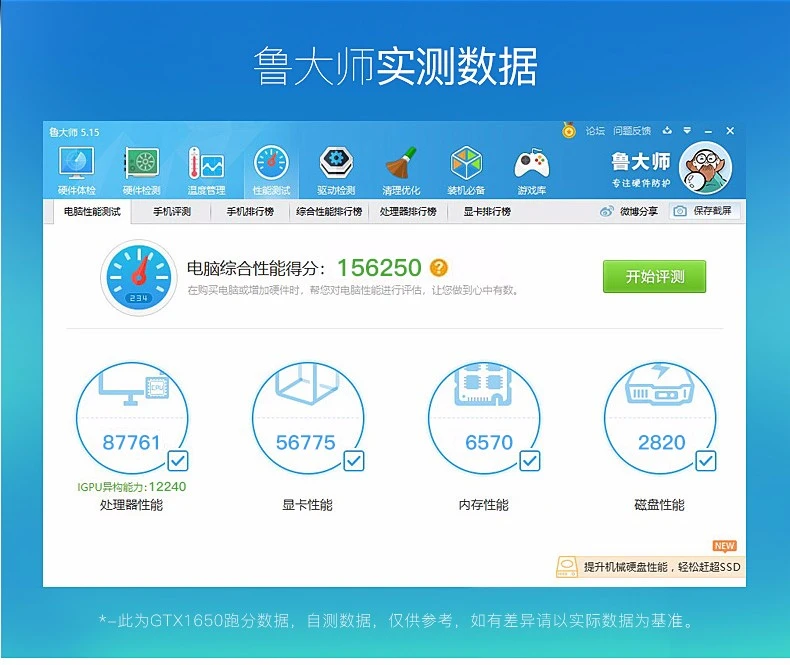Viewport: 790px width, 665px height.
Task: Click the orange NEW badge
Action: 725,546
